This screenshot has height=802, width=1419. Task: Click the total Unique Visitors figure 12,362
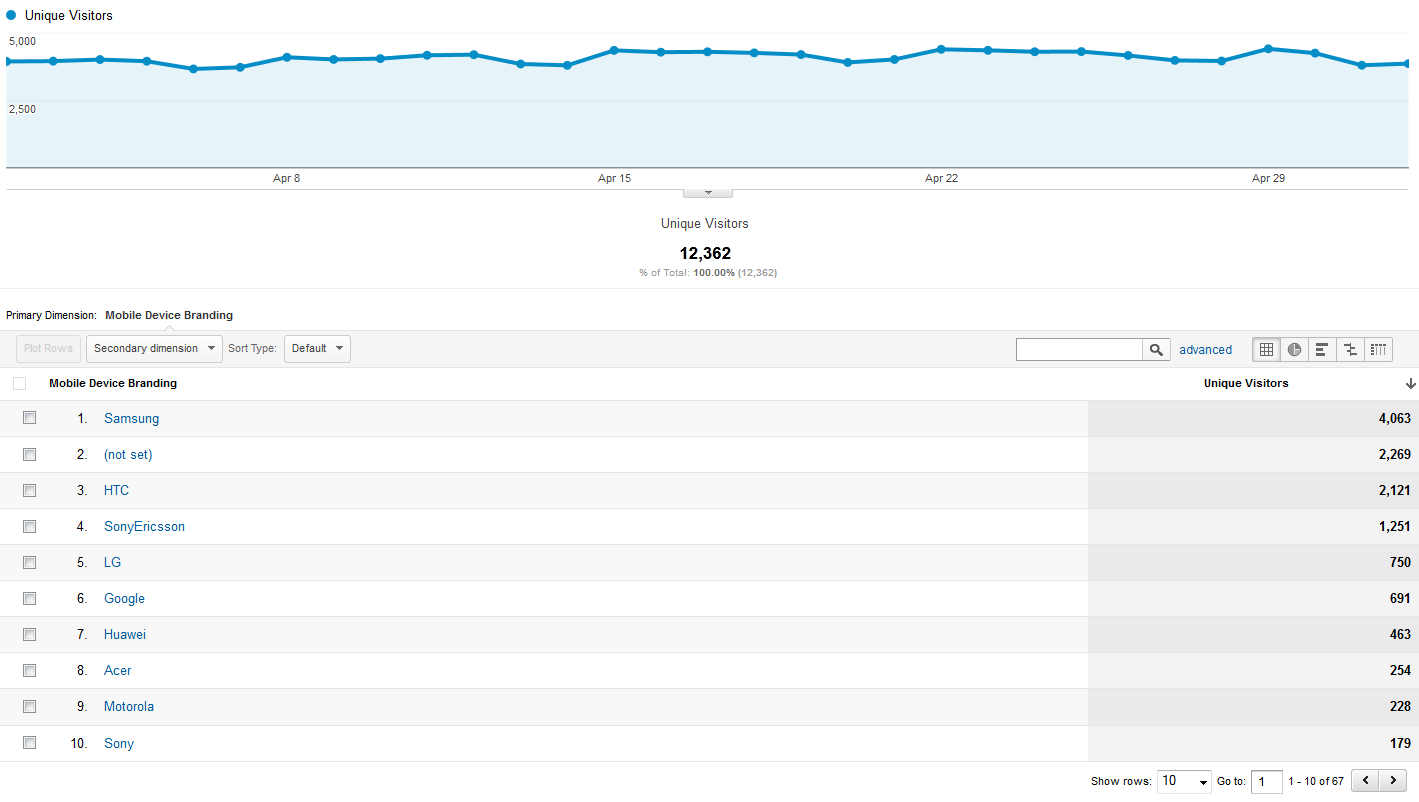click(x=705, y=254)
